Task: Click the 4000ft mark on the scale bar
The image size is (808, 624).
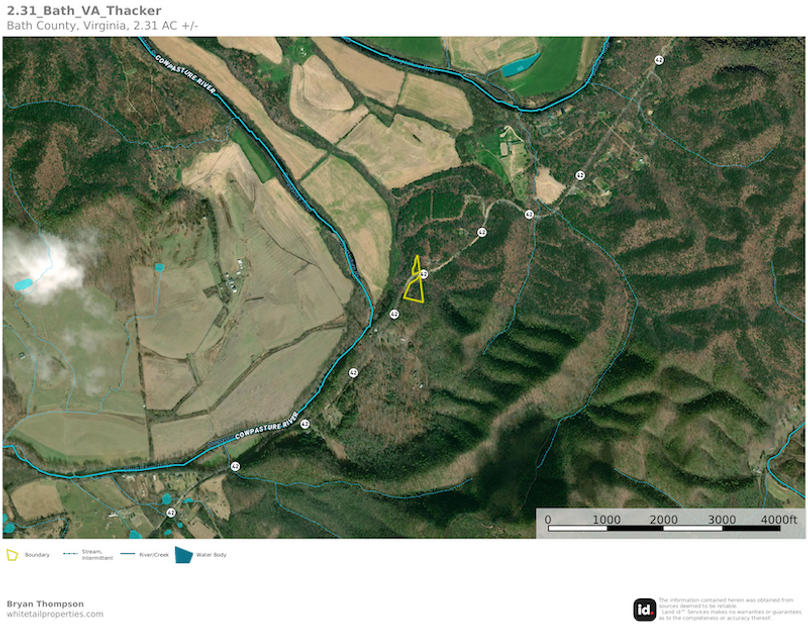Action: pyautogui.click(x=777, y=518)
